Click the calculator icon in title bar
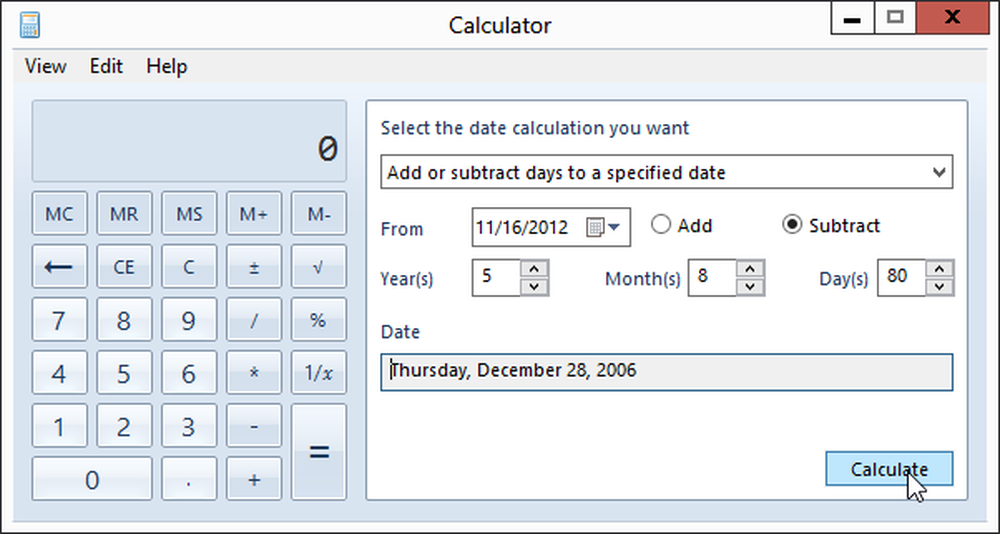The height and width of the screenshot is (534, 1000). click(30, 26)
